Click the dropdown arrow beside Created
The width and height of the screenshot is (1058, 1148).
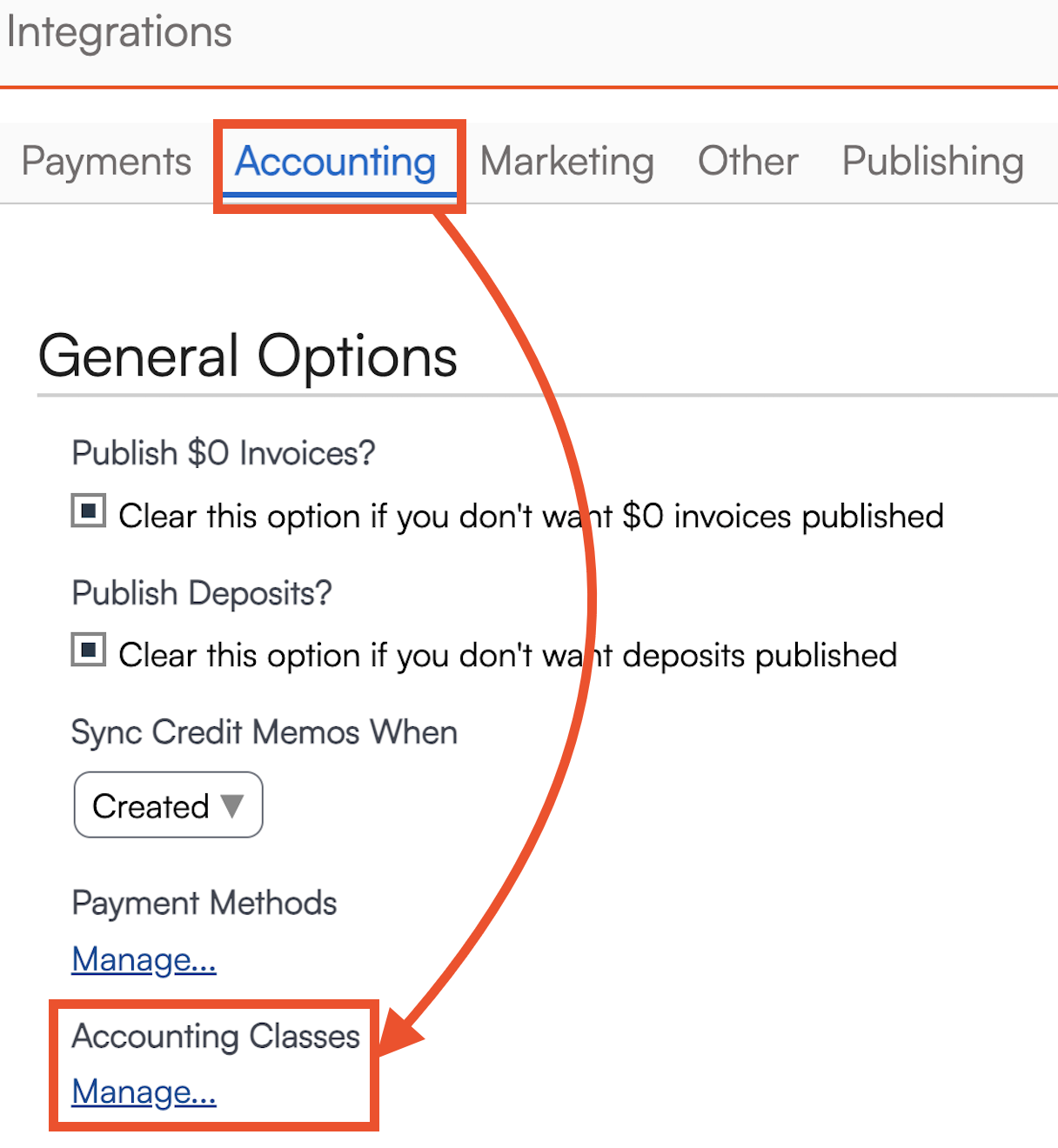pyautogui.click(x=231, y=805)
